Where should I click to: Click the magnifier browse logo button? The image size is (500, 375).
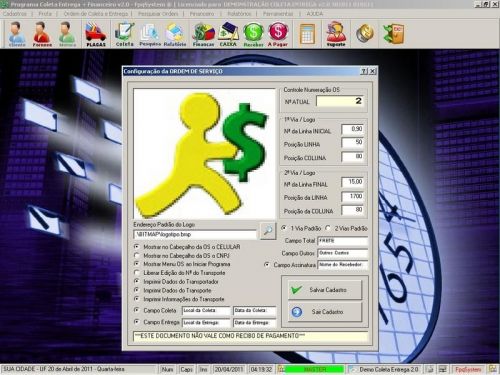point(268,231)
